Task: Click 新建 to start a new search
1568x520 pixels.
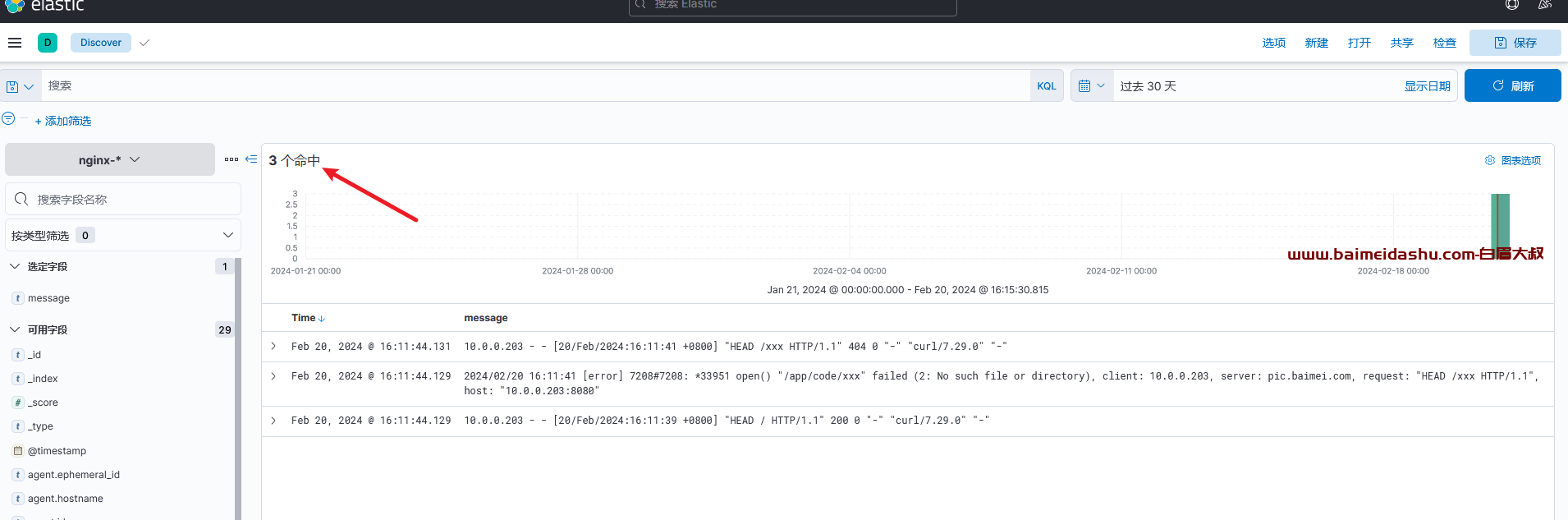Action: tap(1316, 43)
